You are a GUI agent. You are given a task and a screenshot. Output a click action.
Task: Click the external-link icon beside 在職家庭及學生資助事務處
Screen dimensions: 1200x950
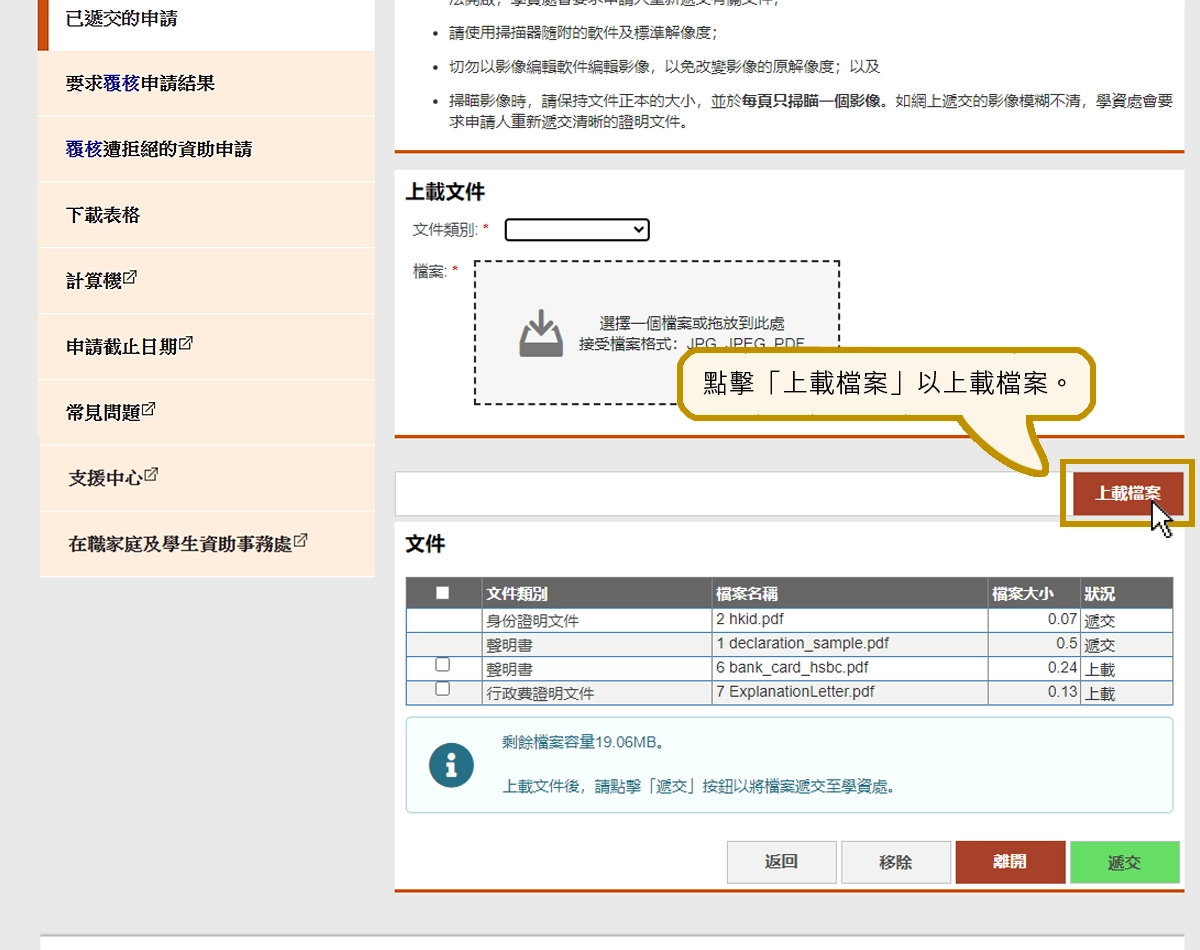coord(300,541)
